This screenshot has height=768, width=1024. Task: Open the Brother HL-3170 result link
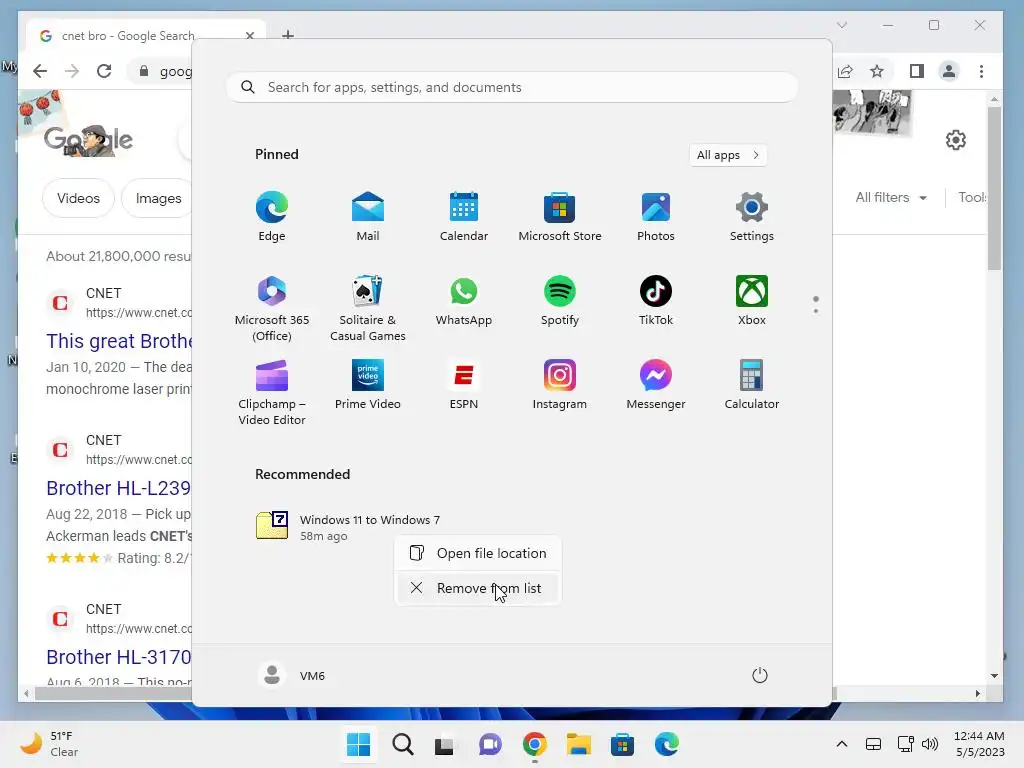point(119,657)
